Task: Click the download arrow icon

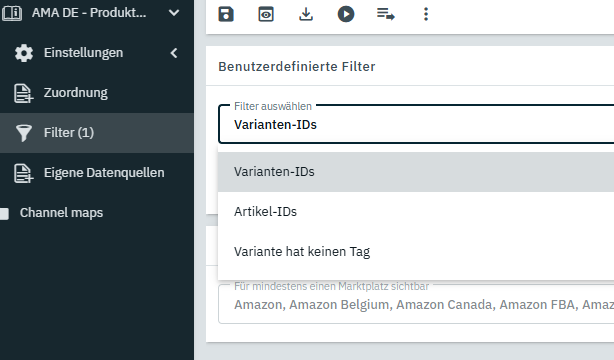Action: [x=306, y=14]
